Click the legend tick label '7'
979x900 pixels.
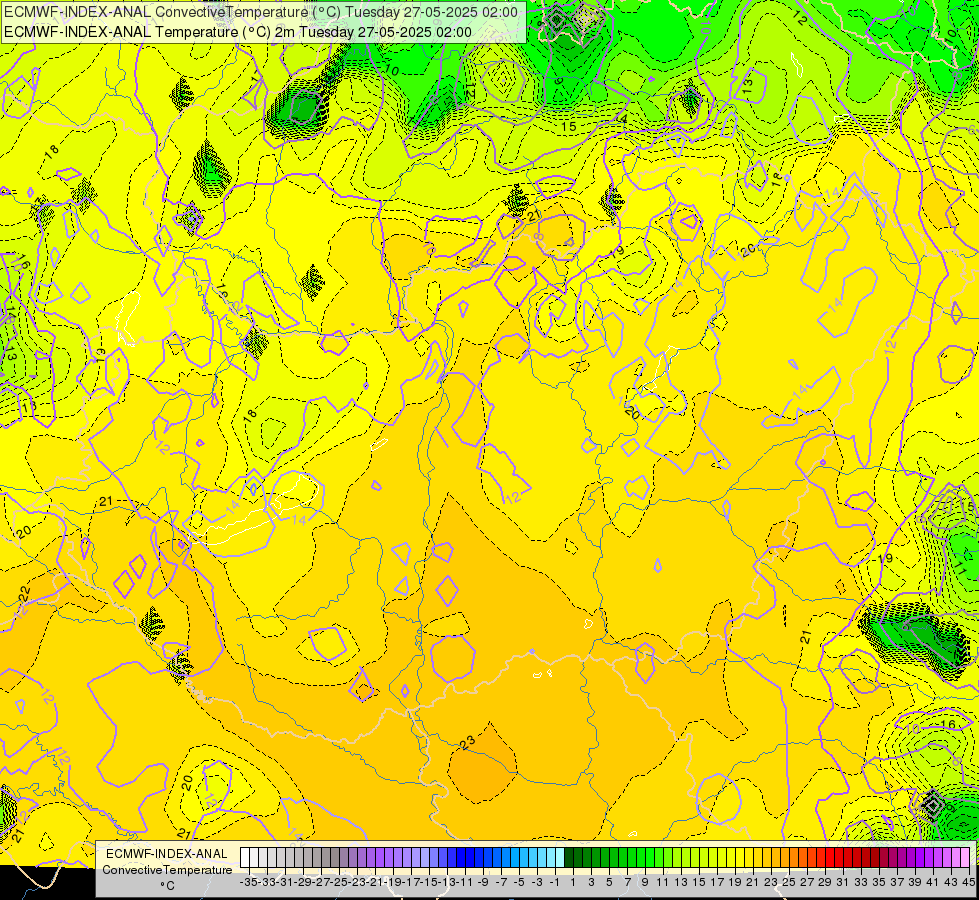pyautogui.click(x=627, y=883)
